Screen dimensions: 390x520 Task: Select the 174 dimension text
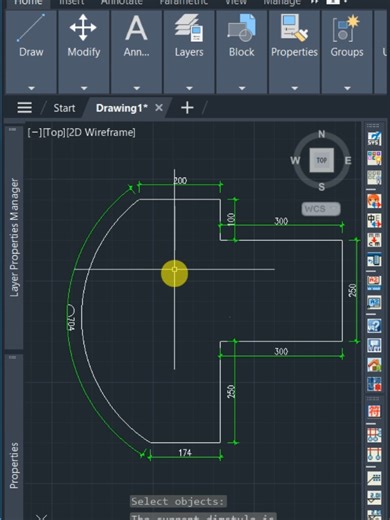(185, 453)
